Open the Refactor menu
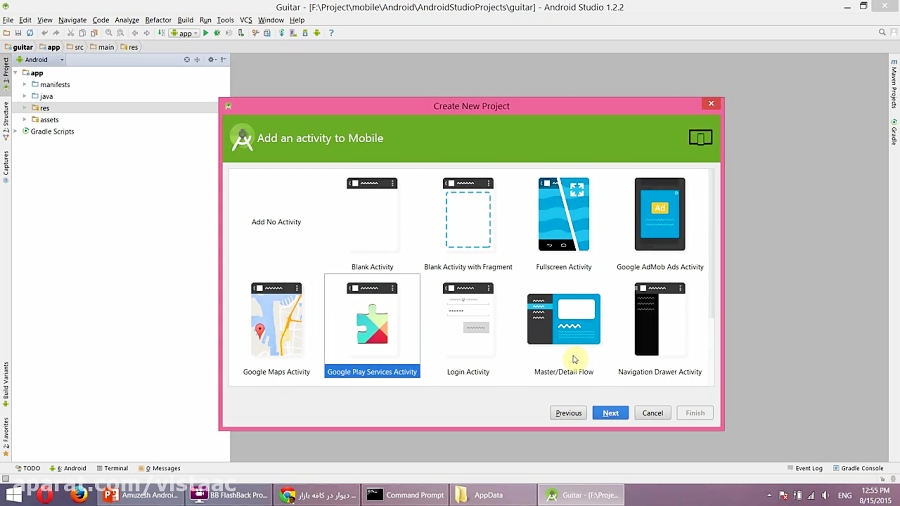This screenshot has width=900, height=506. tap(158, 20)
